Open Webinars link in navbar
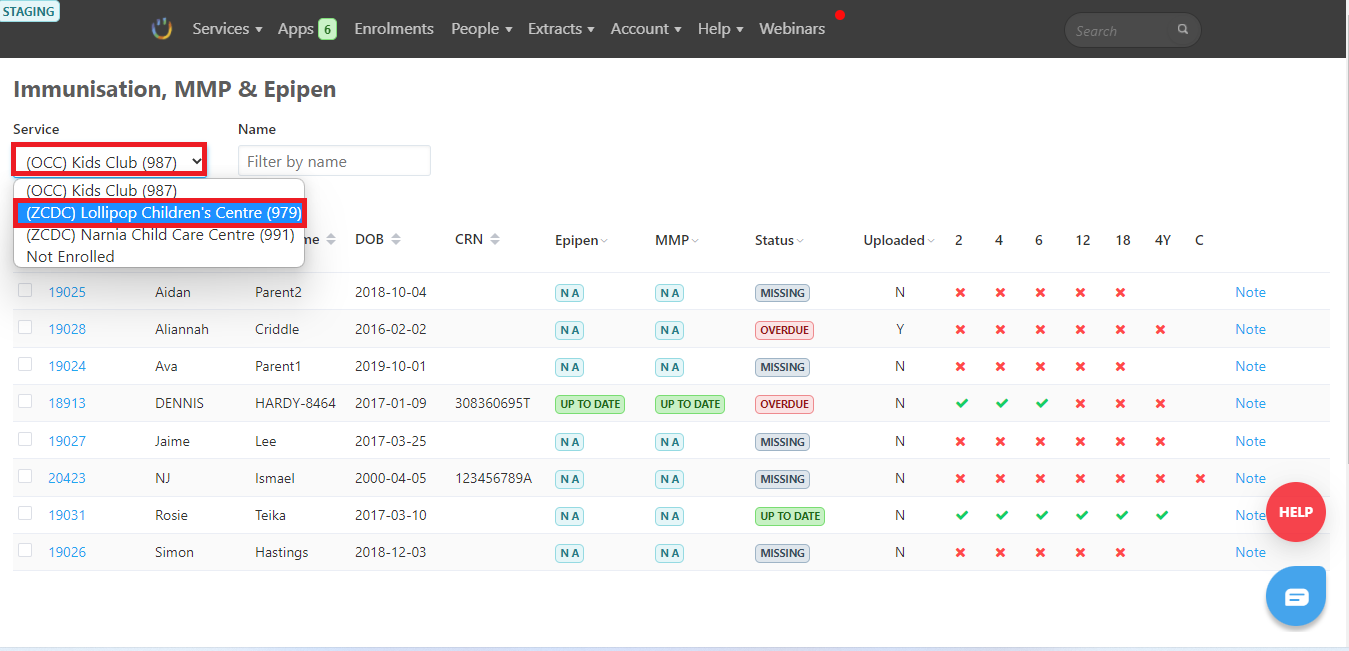Screen dimensions: 1349x651 (x=792, y=29)
